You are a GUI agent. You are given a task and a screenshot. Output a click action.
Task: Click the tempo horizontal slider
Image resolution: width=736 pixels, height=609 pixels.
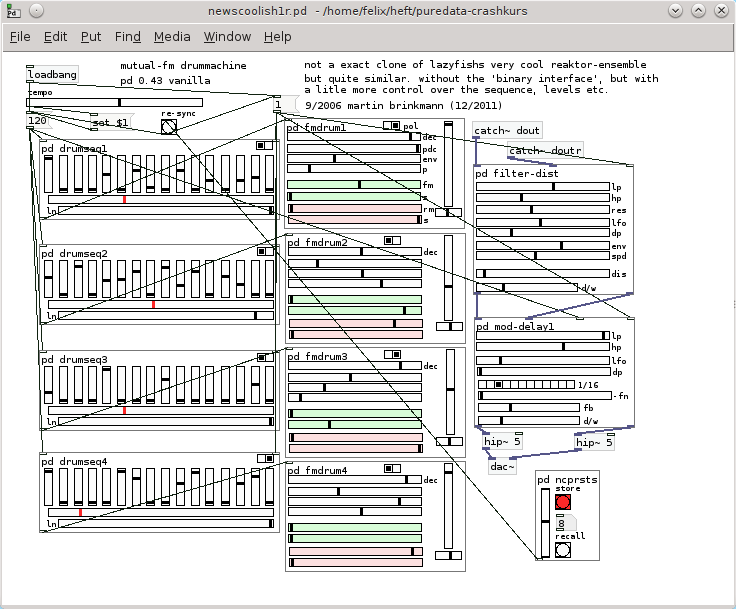coord(115,102)
